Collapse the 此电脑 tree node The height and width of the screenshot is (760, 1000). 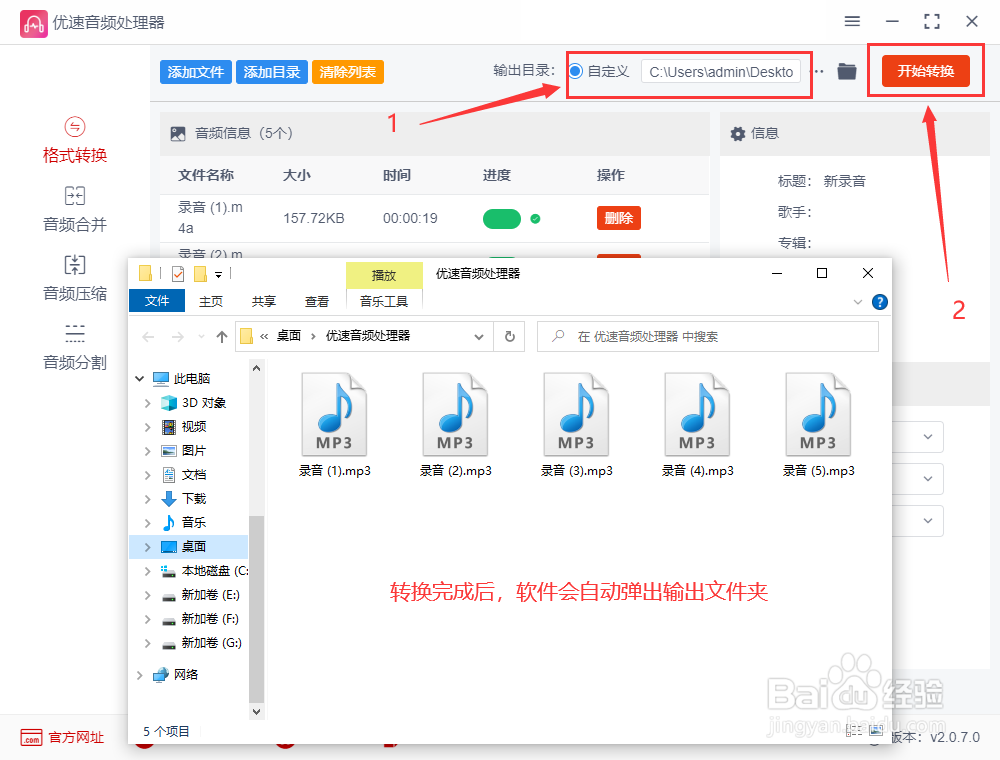pos(140,379)
